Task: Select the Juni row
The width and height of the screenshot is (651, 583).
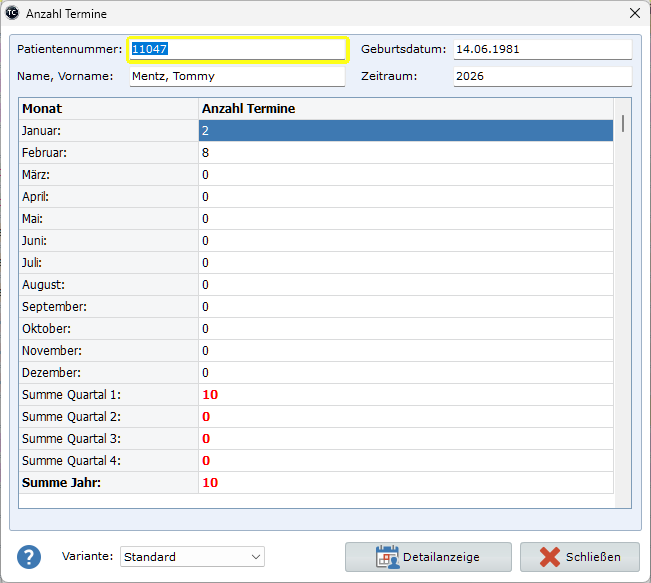Action: coord(315,241)
